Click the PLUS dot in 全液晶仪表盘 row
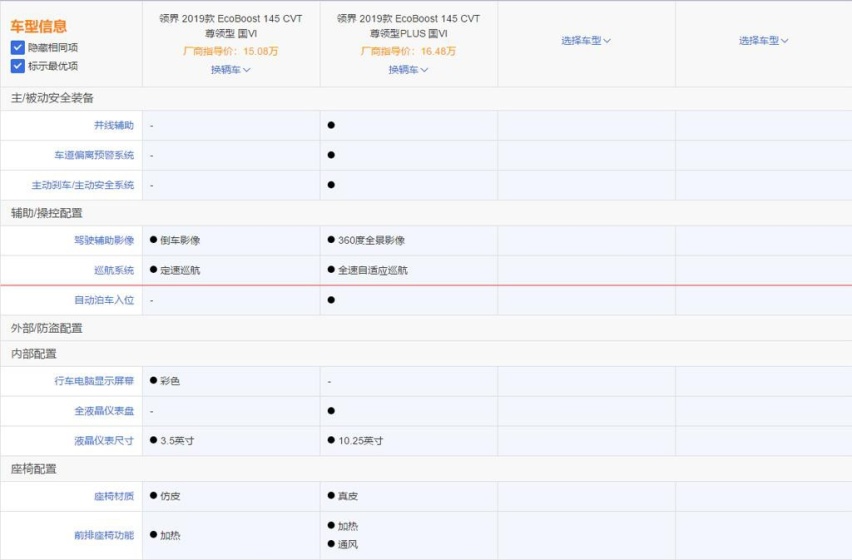Viewport: 852px width, 560px height. click(331, 411)
